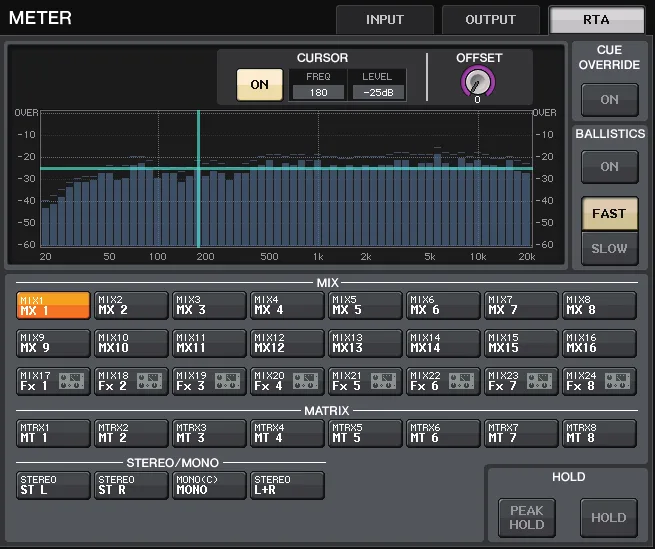Select MIX8 MX 8 channel
This screenshot has width=655, height=549.
point(599,305)
